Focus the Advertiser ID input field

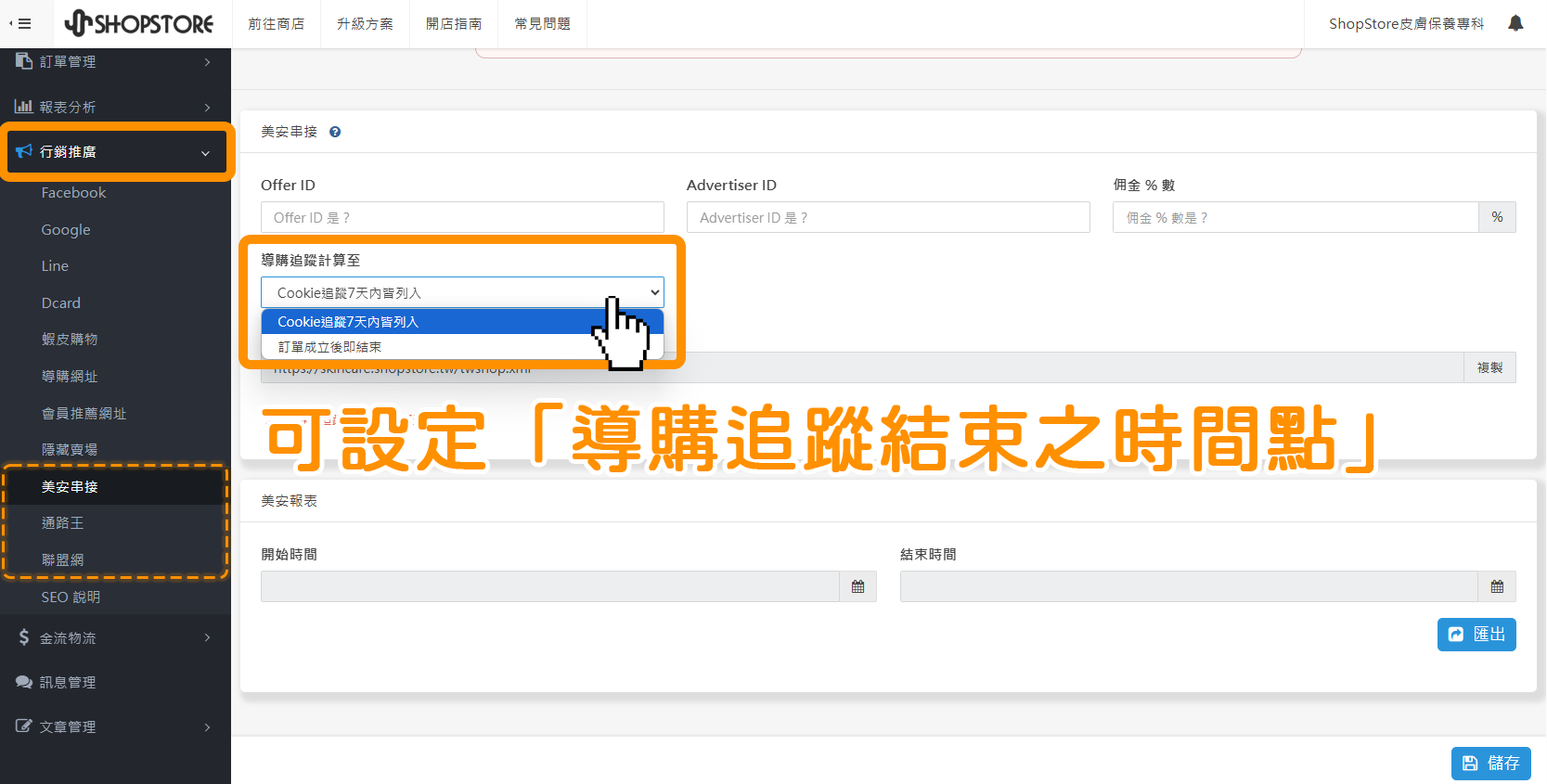point(888,217)
